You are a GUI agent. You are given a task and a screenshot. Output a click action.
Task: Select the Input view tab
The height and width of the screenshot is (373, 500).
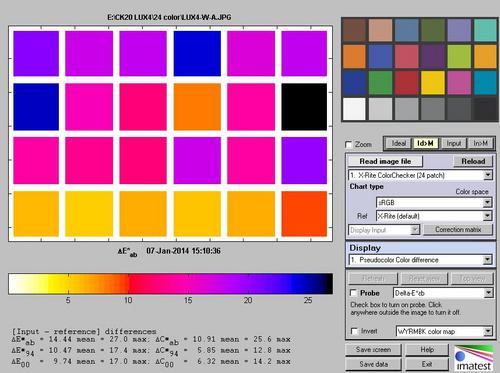[453, 143]
